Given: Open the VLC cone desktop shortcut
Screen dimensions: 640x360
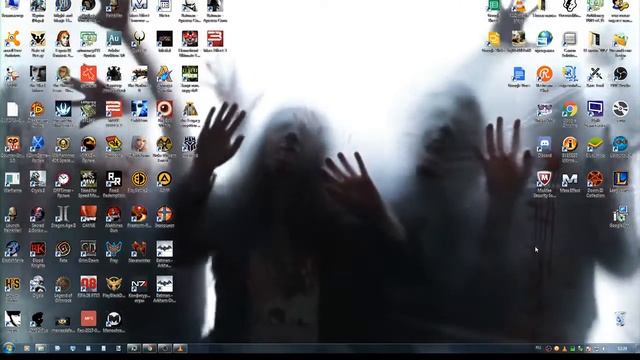Looking at the screenshot, I should pyautogui.click(x=519, y=7).
